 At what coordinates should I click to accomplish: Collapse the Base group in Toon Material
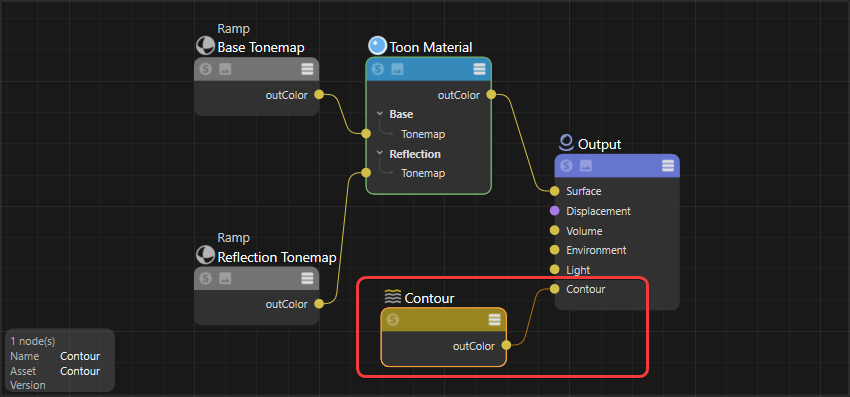point(379,114)
